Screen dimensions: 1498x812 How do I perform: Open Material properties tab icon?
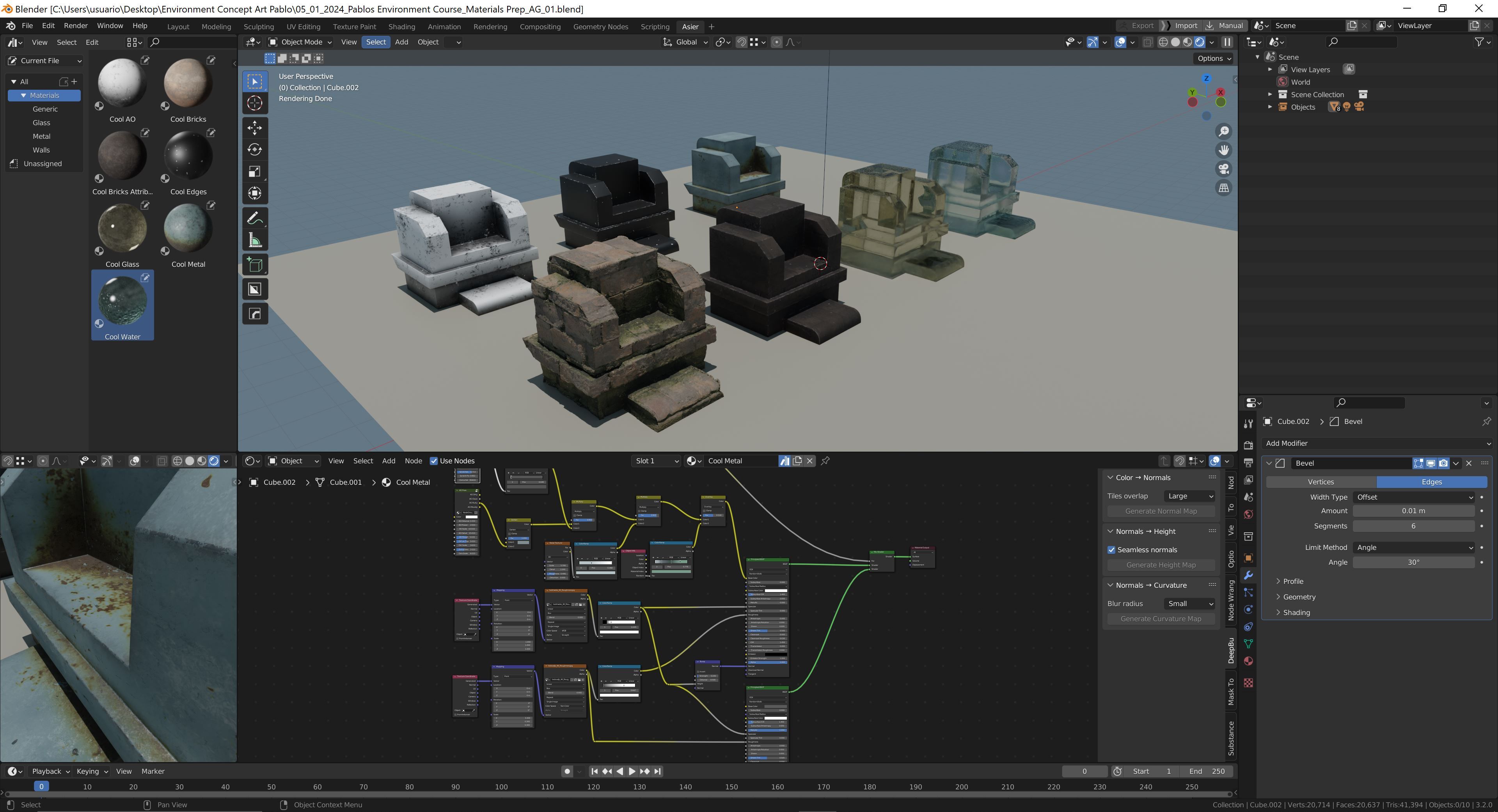[1248, 661]
